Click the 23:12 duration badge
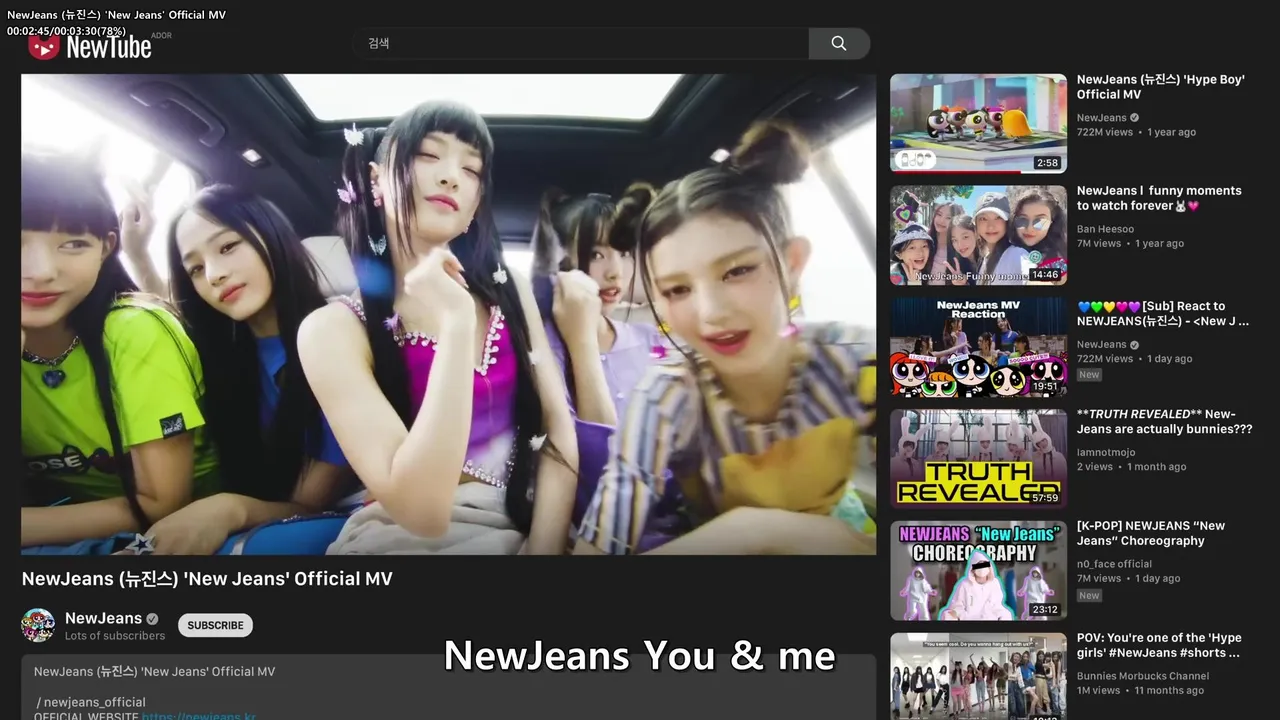This screenshot has width=1280, height=720. coord(1045,610)
